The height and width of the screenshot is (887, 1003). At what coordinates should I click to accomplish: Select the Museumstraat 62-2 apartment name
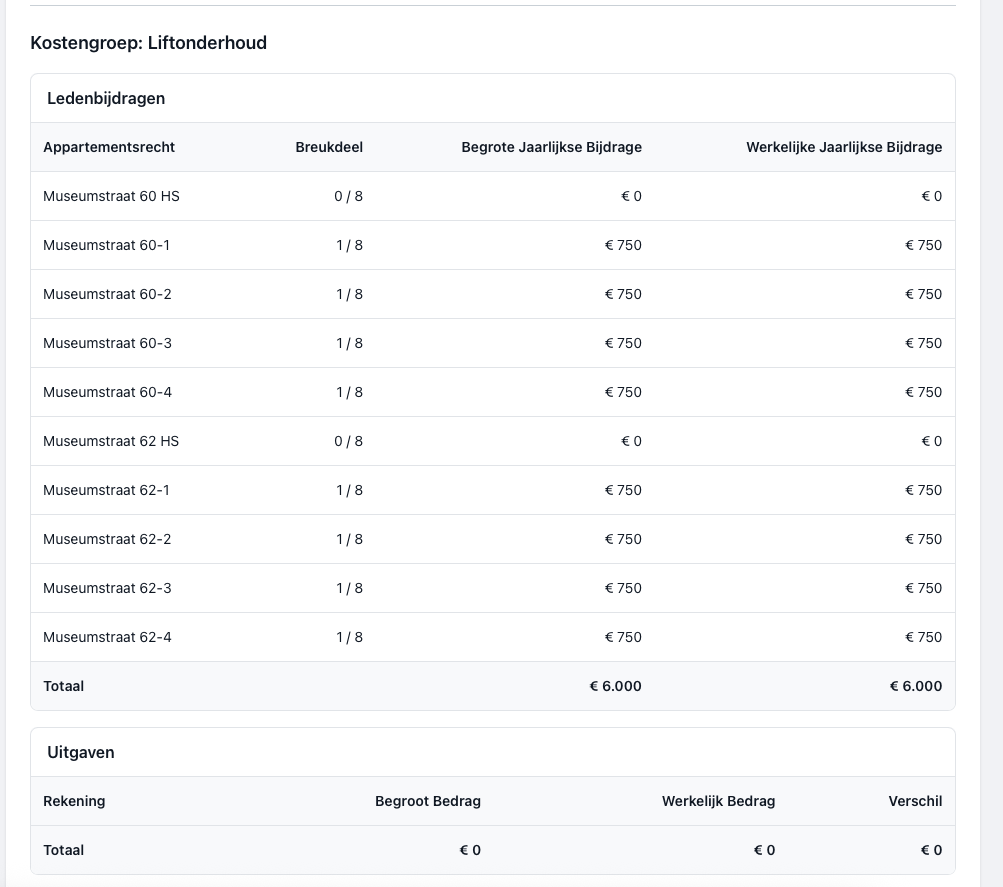107,539
